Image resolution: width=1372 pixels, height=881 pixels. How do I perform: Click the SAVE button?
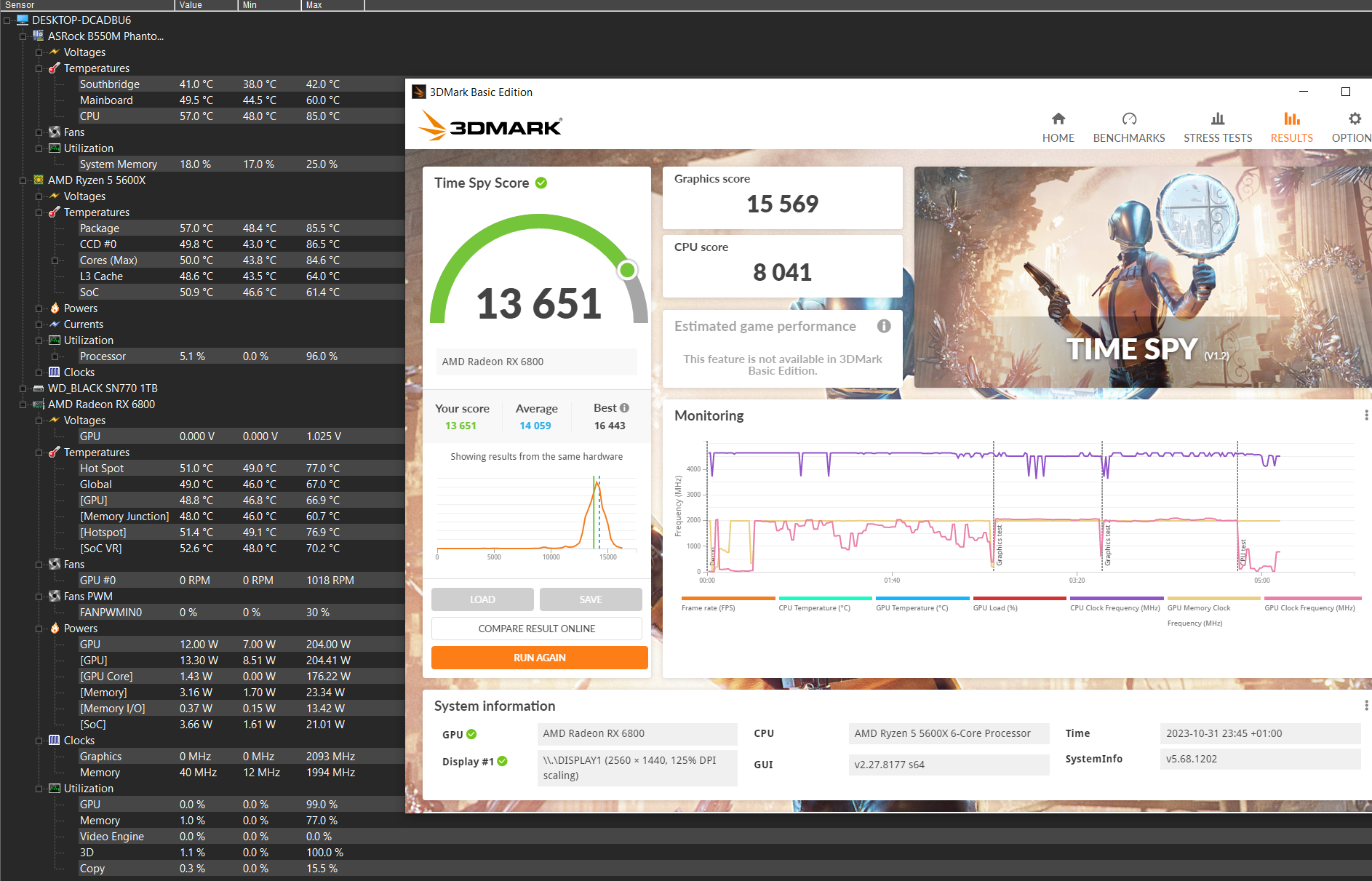tap(591, 599)
